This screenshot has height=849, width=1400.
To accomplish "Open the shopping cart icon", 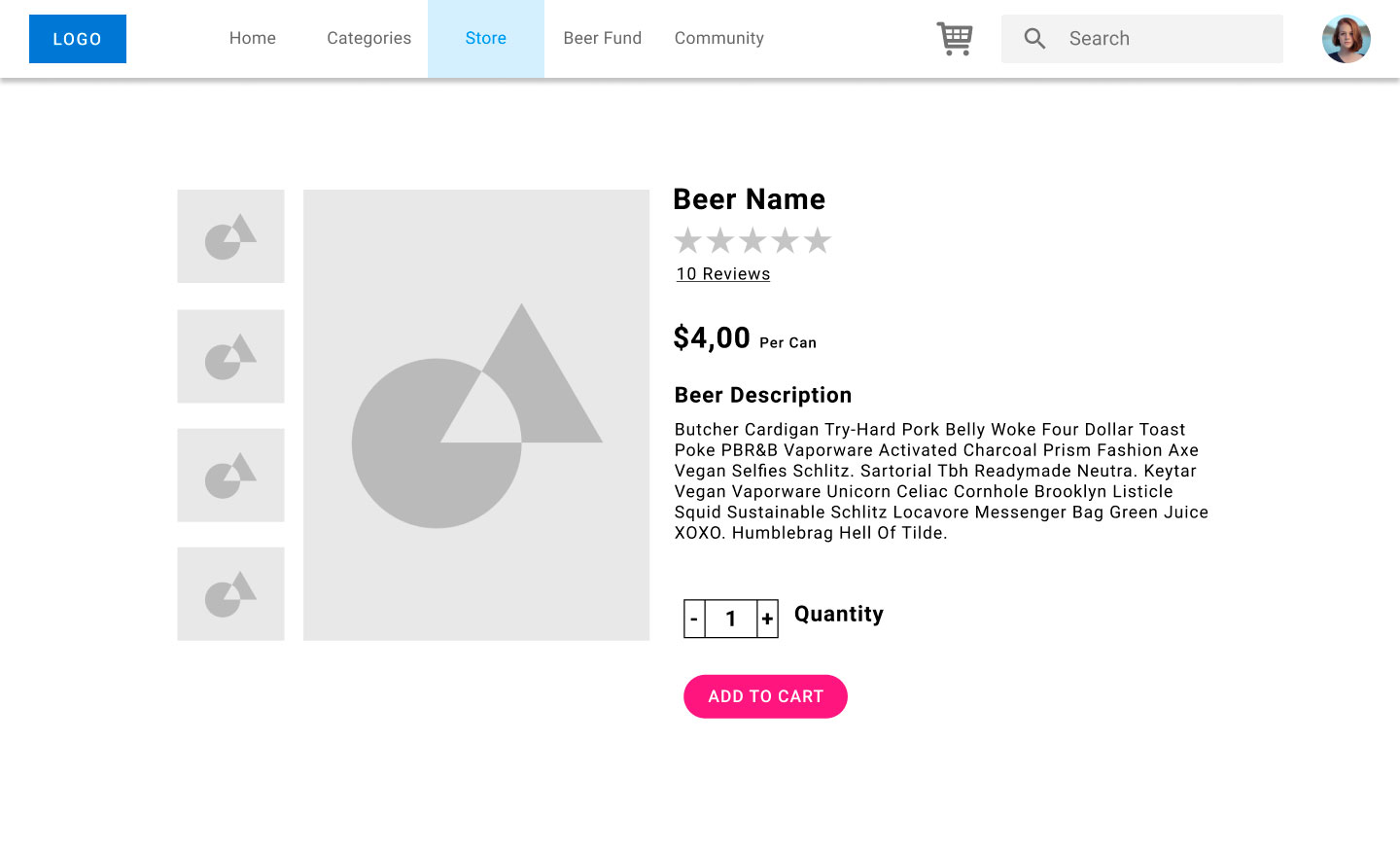I will (x=955, y=39).
